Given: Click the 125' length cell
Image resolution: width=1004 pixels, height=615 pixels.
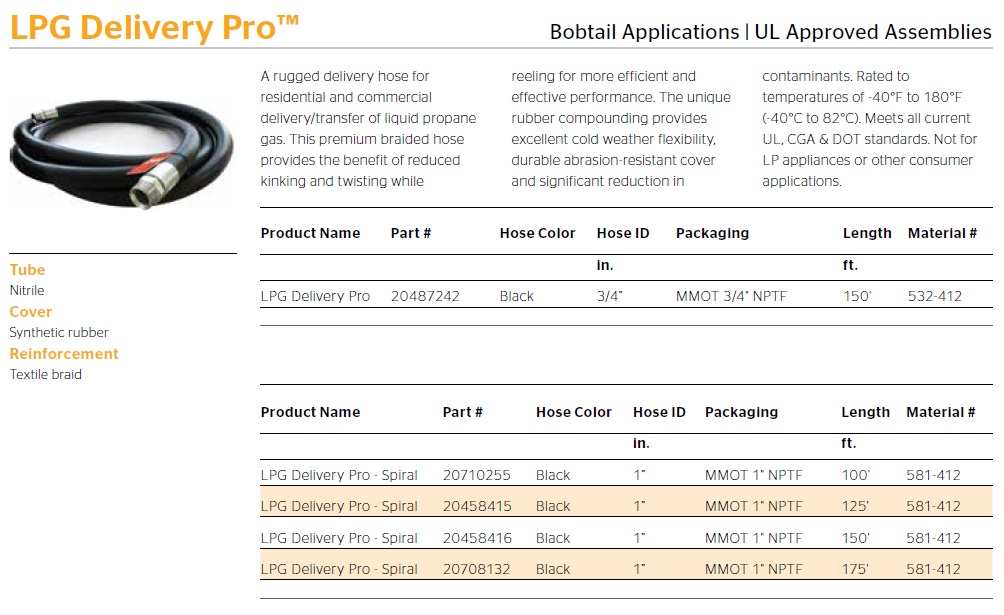Looking at the screenshot, I should pyautogui.click(x=856, y=507).
